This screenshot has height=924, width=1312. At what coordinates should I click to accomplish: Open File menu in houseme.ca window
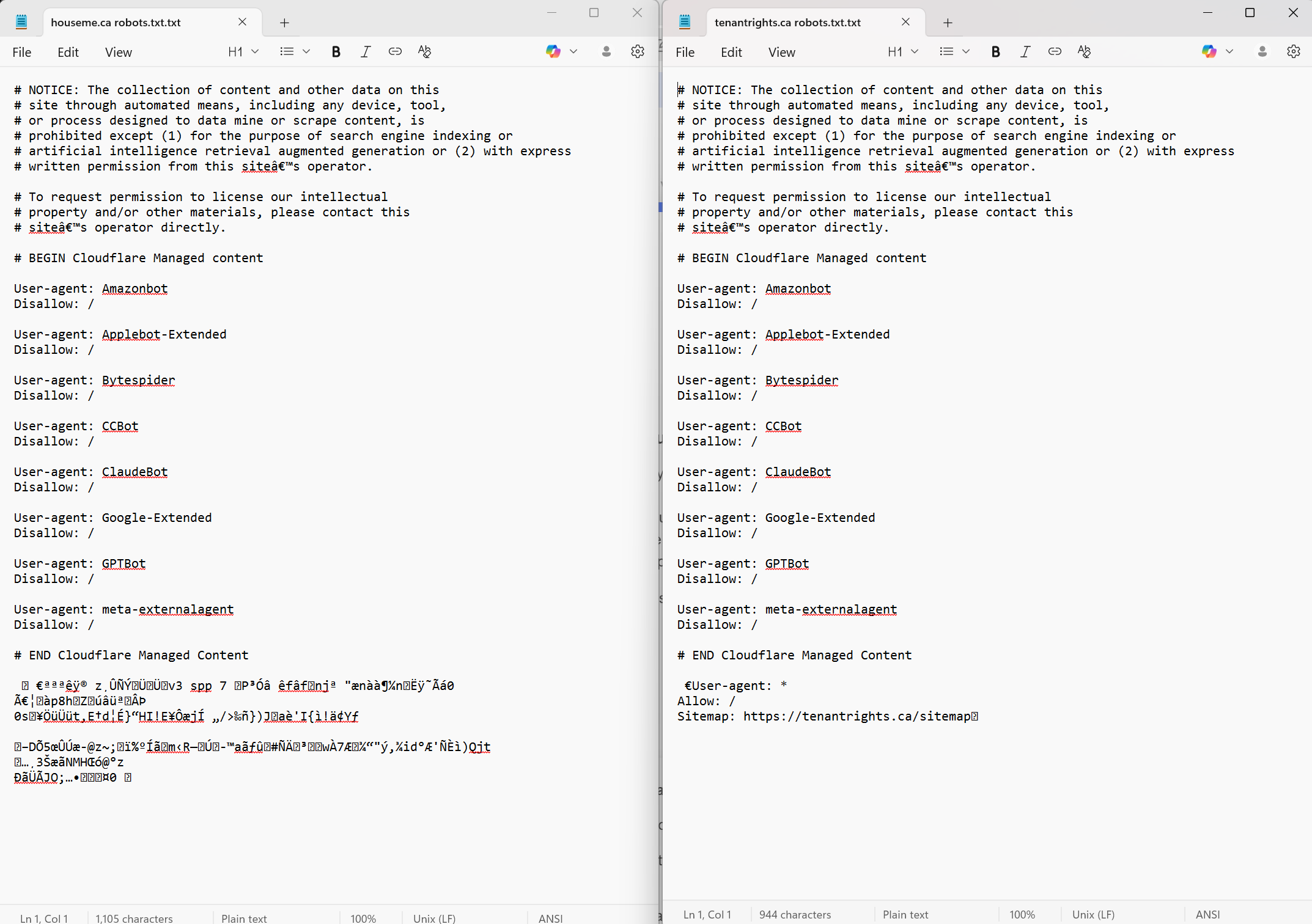coord(22,53)
